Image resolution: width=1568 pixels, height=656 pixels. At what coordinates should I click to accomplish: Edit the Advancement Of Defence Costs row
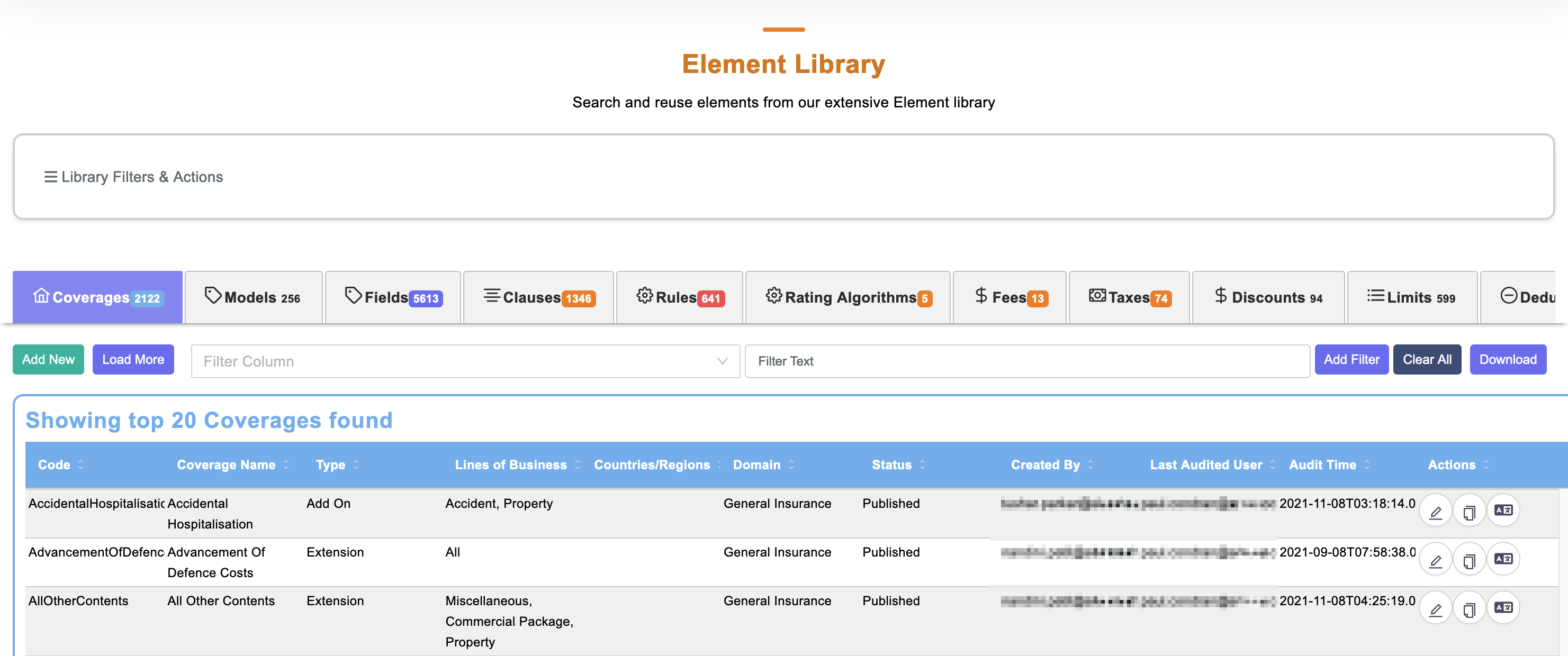point(1435,560)
